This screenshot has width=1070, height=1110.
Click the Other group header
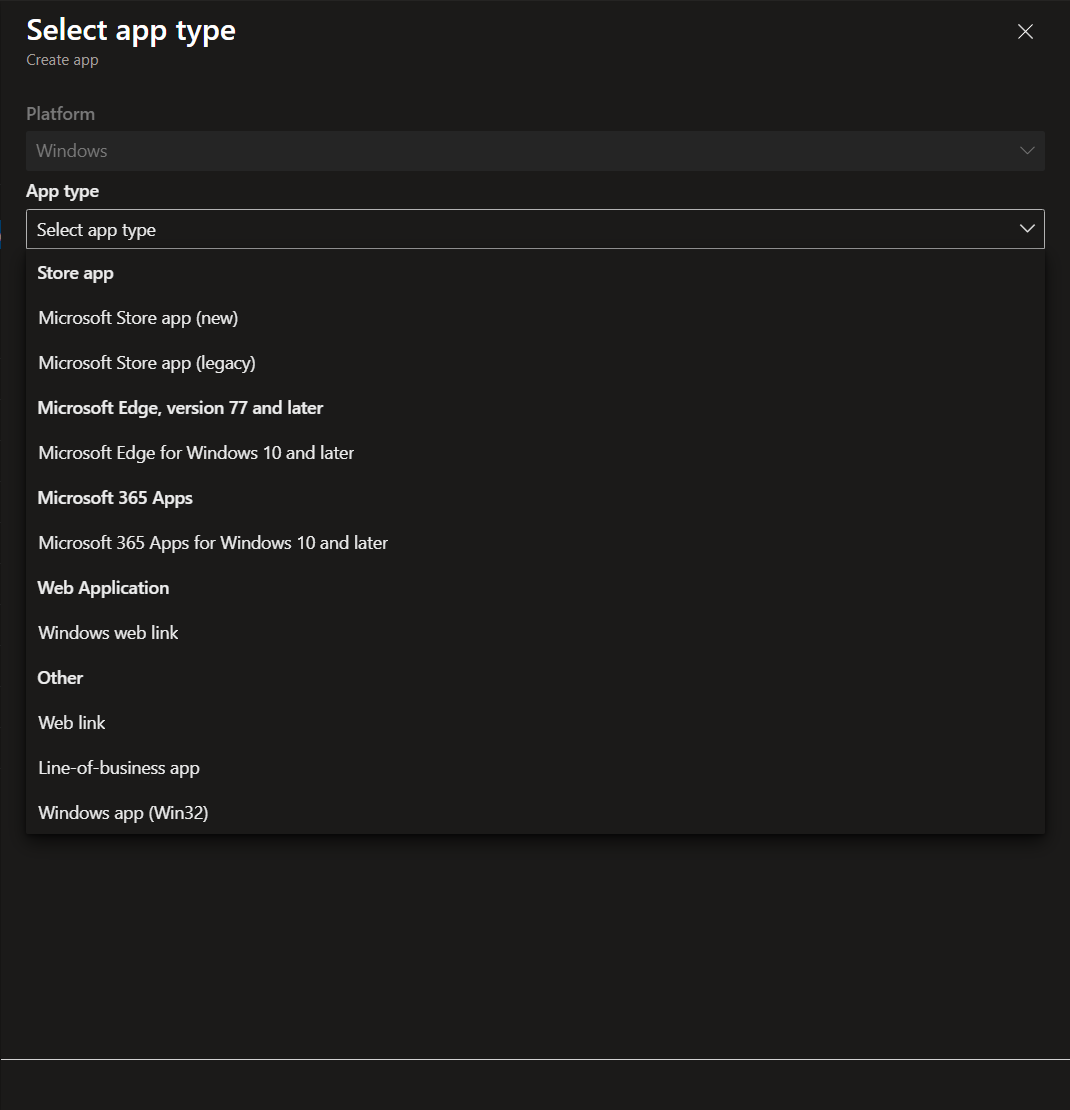click(x=60, y=678)
